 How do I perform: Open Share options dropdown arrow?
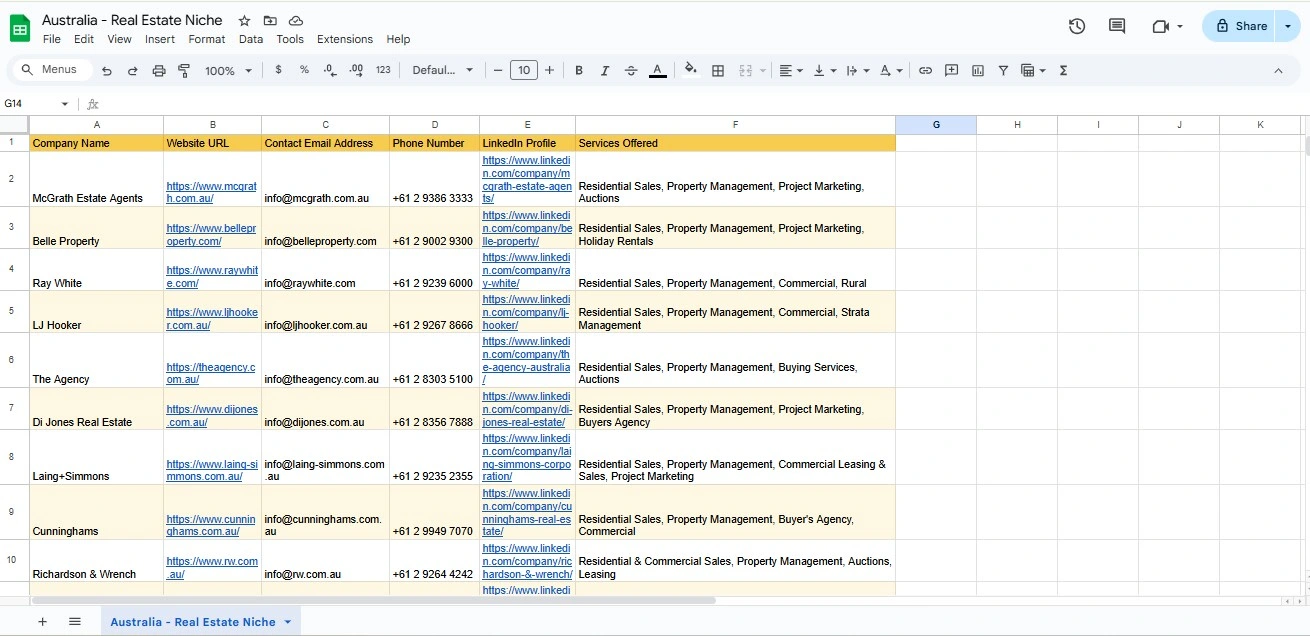tap(1288, 26)
